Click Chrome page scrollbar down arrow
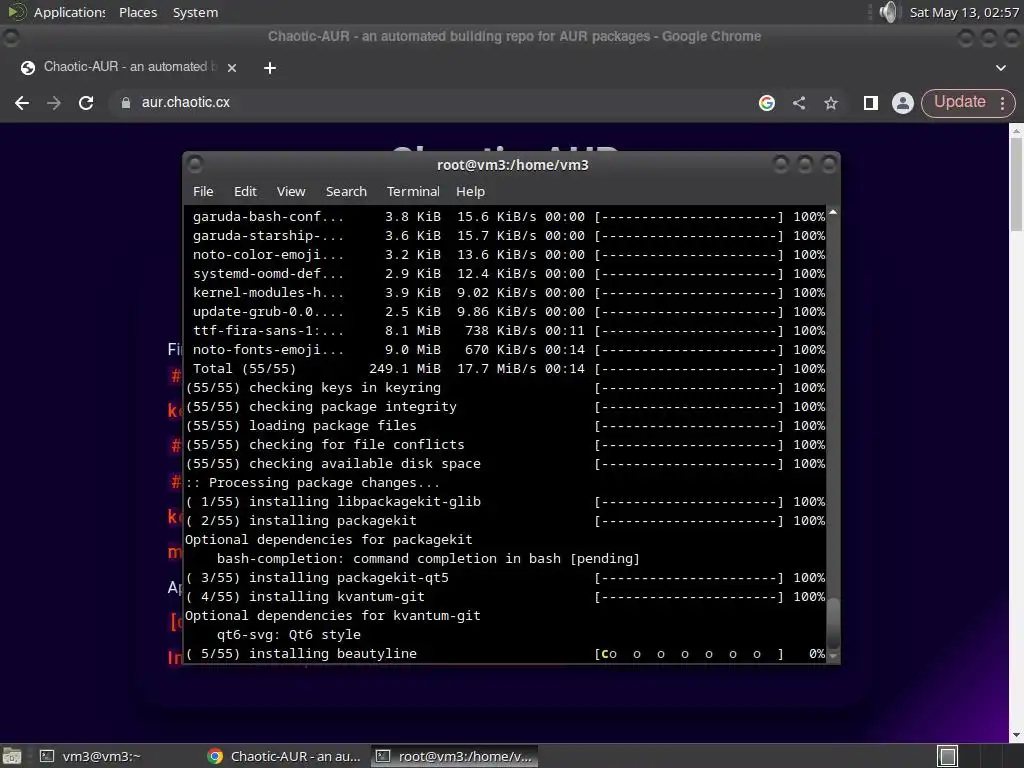 (1016, 735)
